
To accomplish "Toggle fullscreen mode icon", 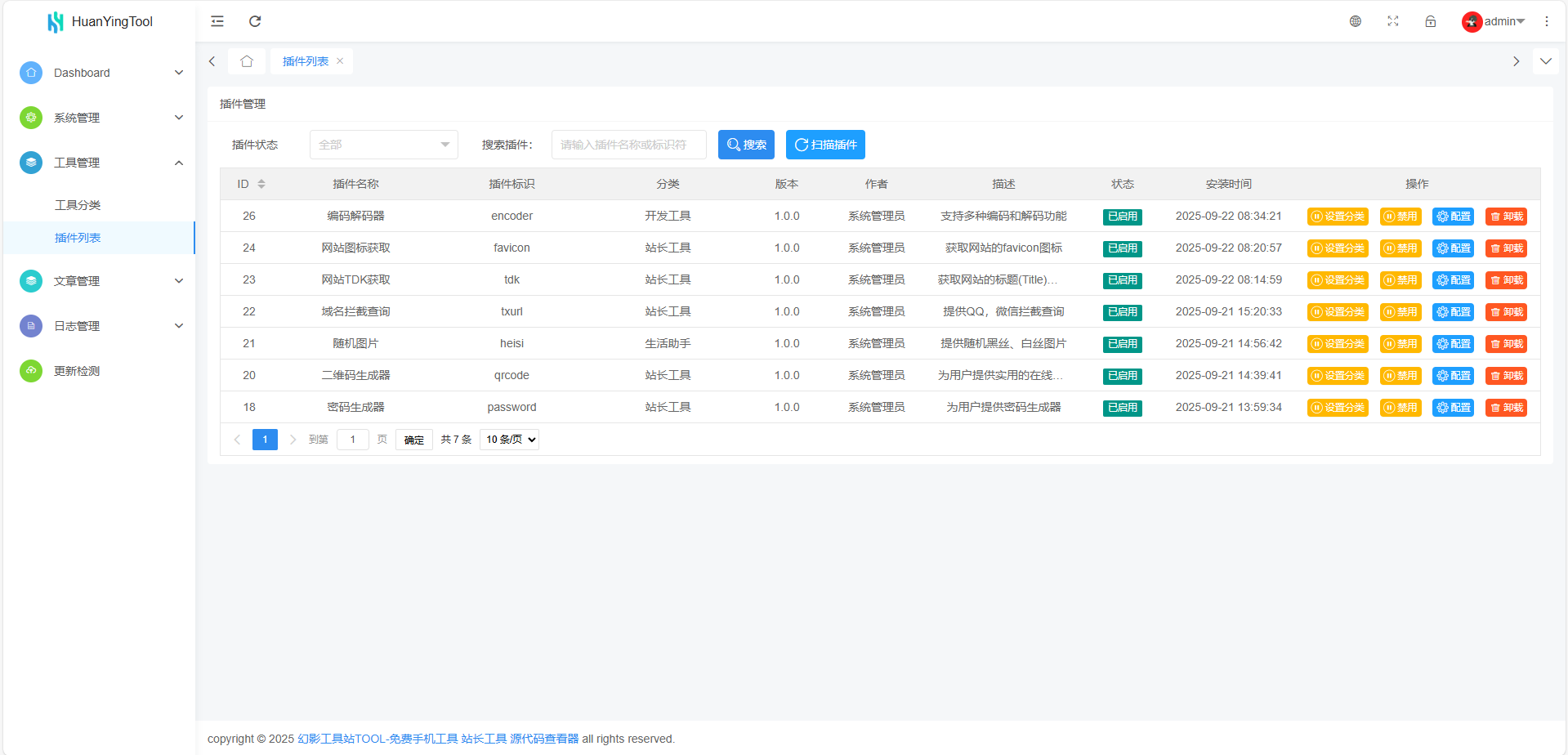I will pyautogui.click(x=1392, y=21).
